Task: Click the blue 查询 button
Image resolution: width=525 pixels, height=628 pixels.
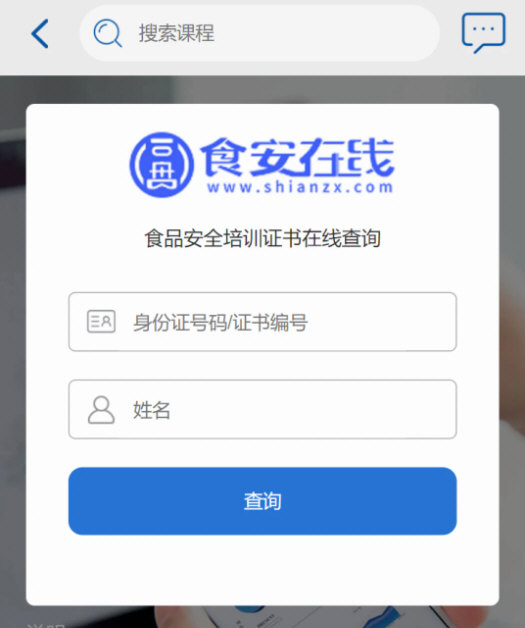Action: [x=262, y=501]
